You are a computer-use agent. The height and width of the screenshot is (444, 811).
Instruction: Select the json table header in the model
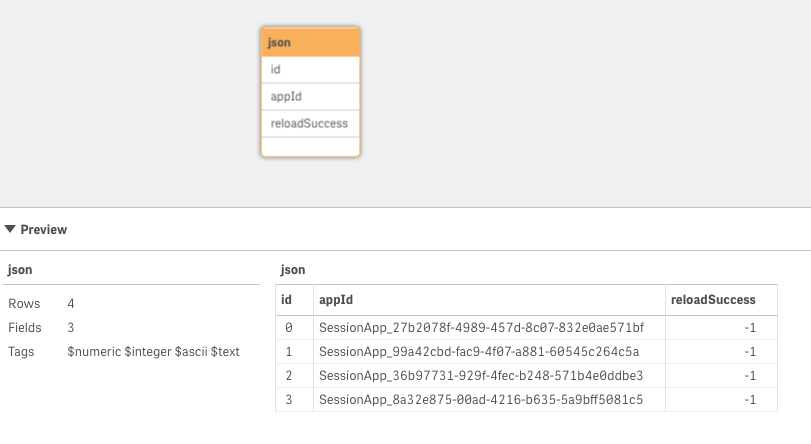click(310, 42)
